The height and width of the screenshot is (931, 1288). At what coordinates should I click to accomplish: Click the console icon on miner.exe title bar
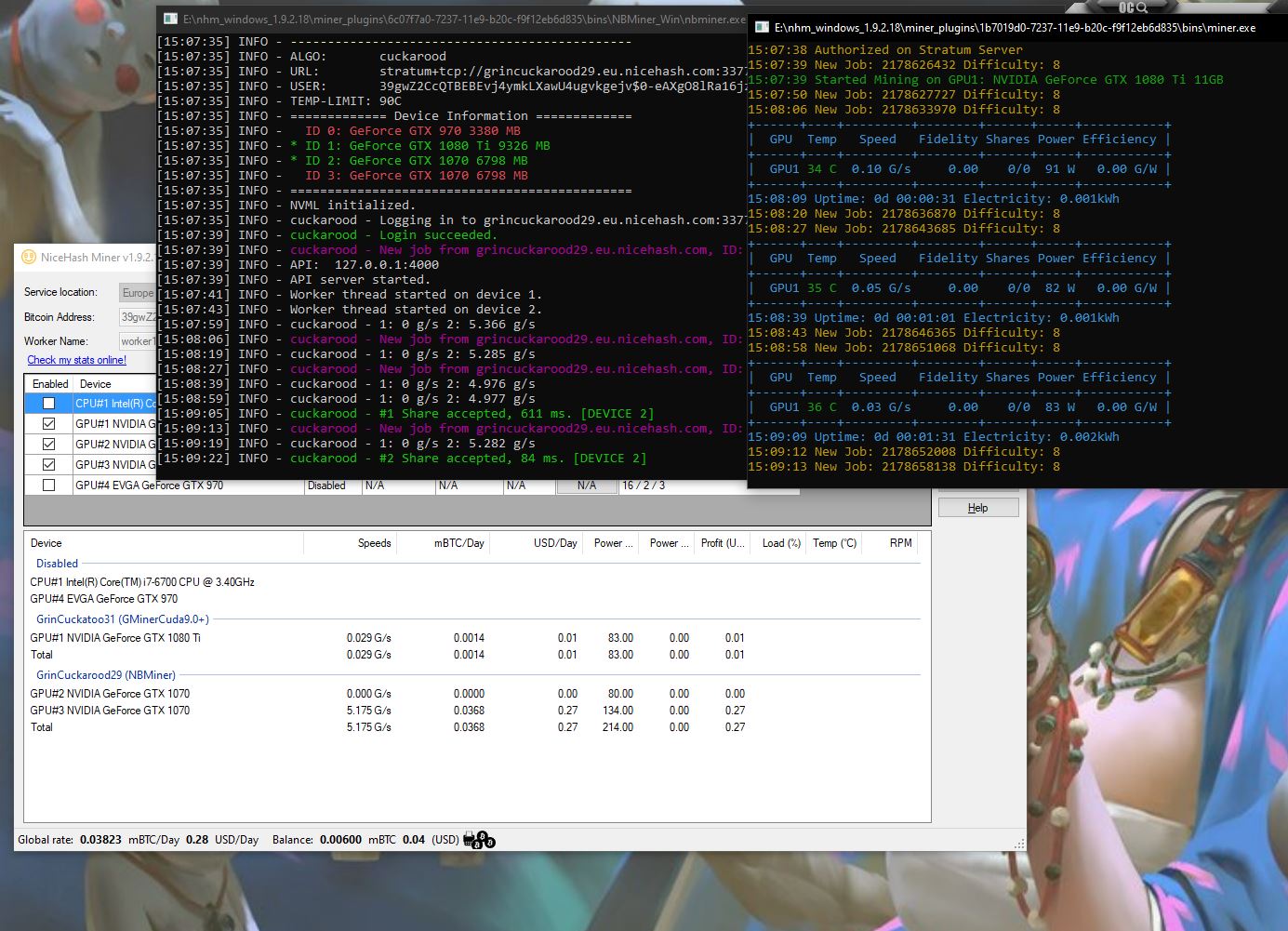pos(761,28)
